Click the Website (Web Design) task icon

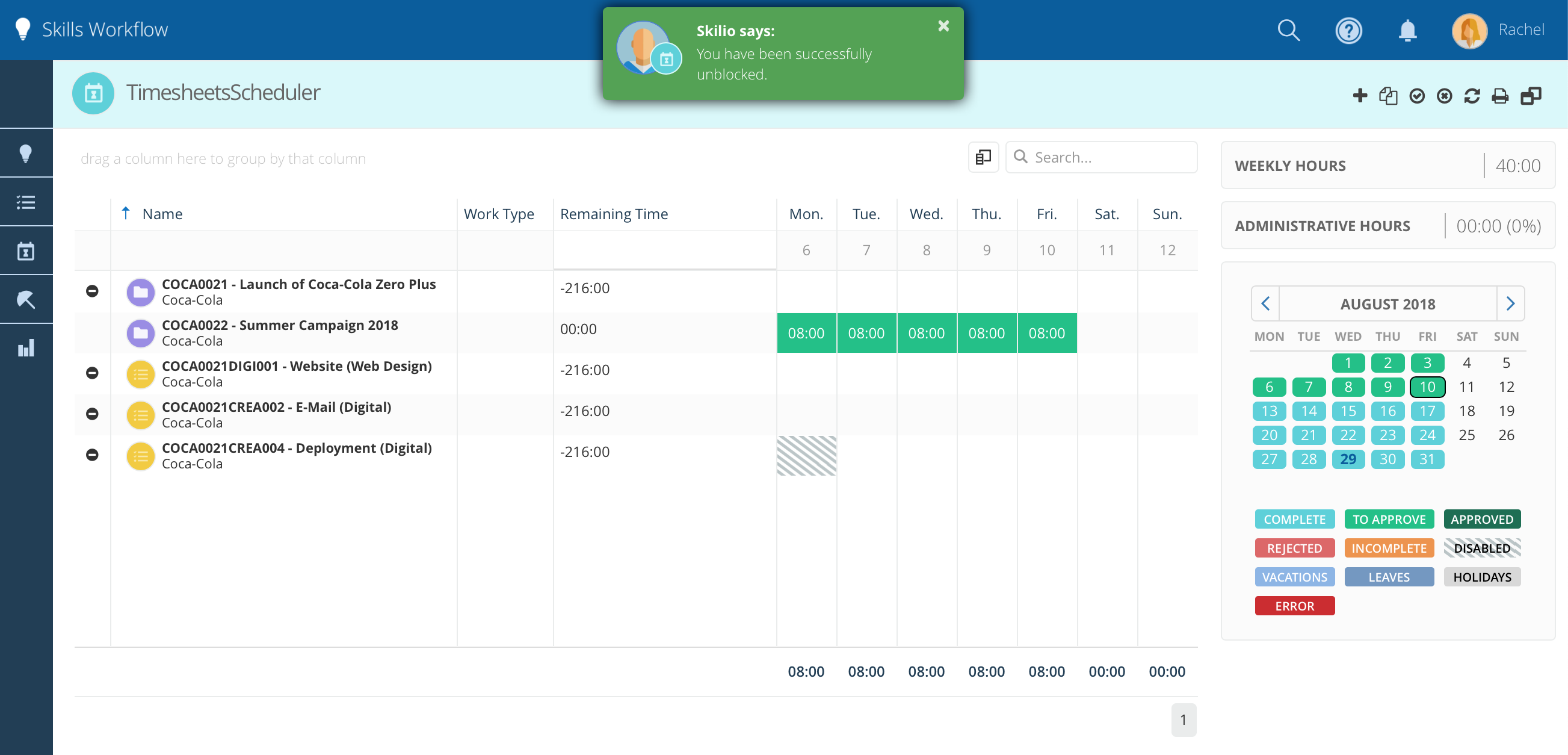coord(141,374)
